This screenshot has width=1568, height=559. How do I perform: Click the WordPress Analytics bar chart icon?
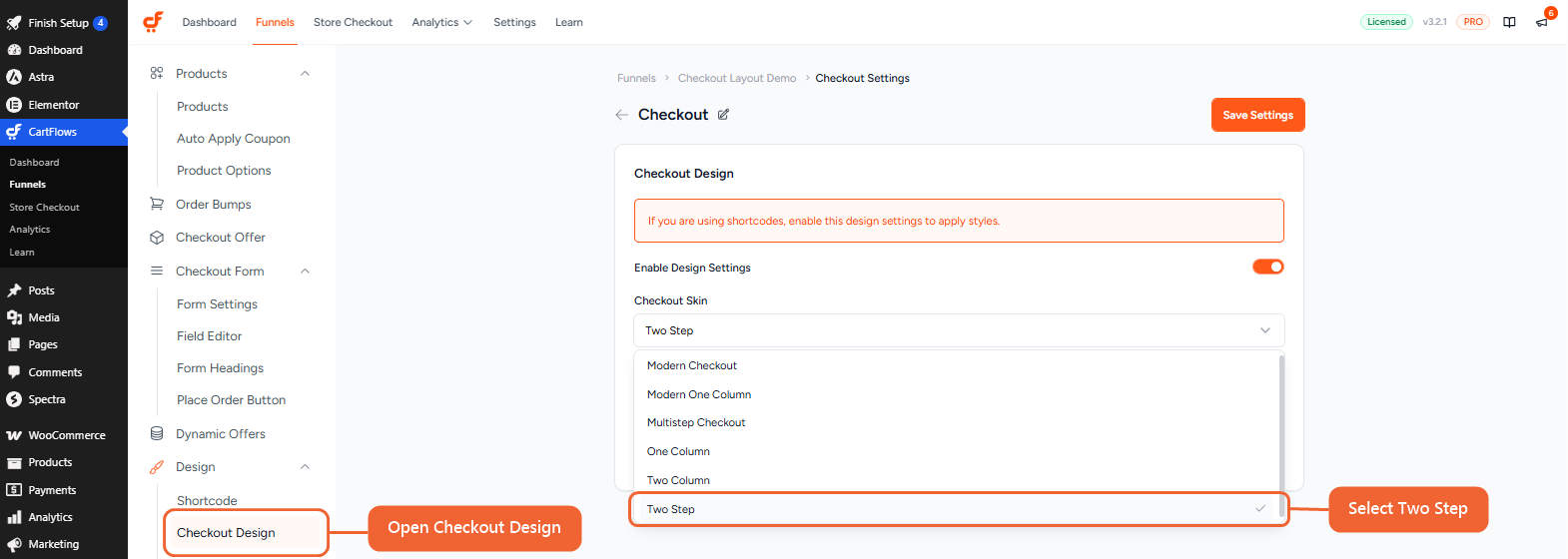14,517
